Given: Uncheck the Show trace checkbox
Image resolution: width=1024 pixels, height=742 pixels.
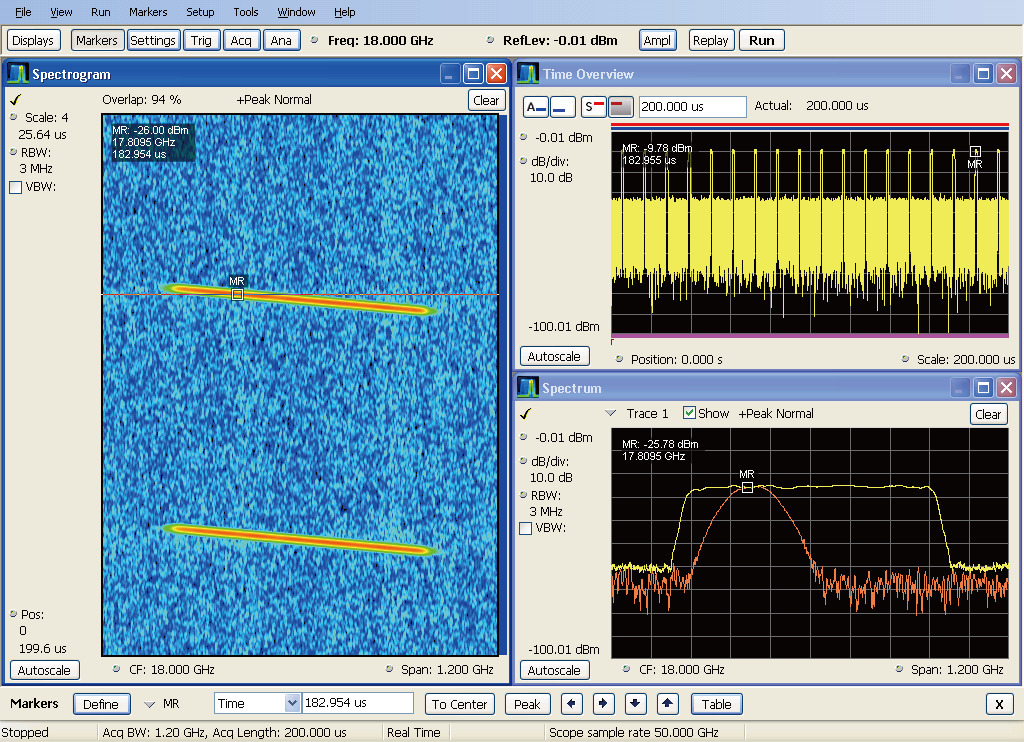Looking at the screenshot, I should [689, 413].
